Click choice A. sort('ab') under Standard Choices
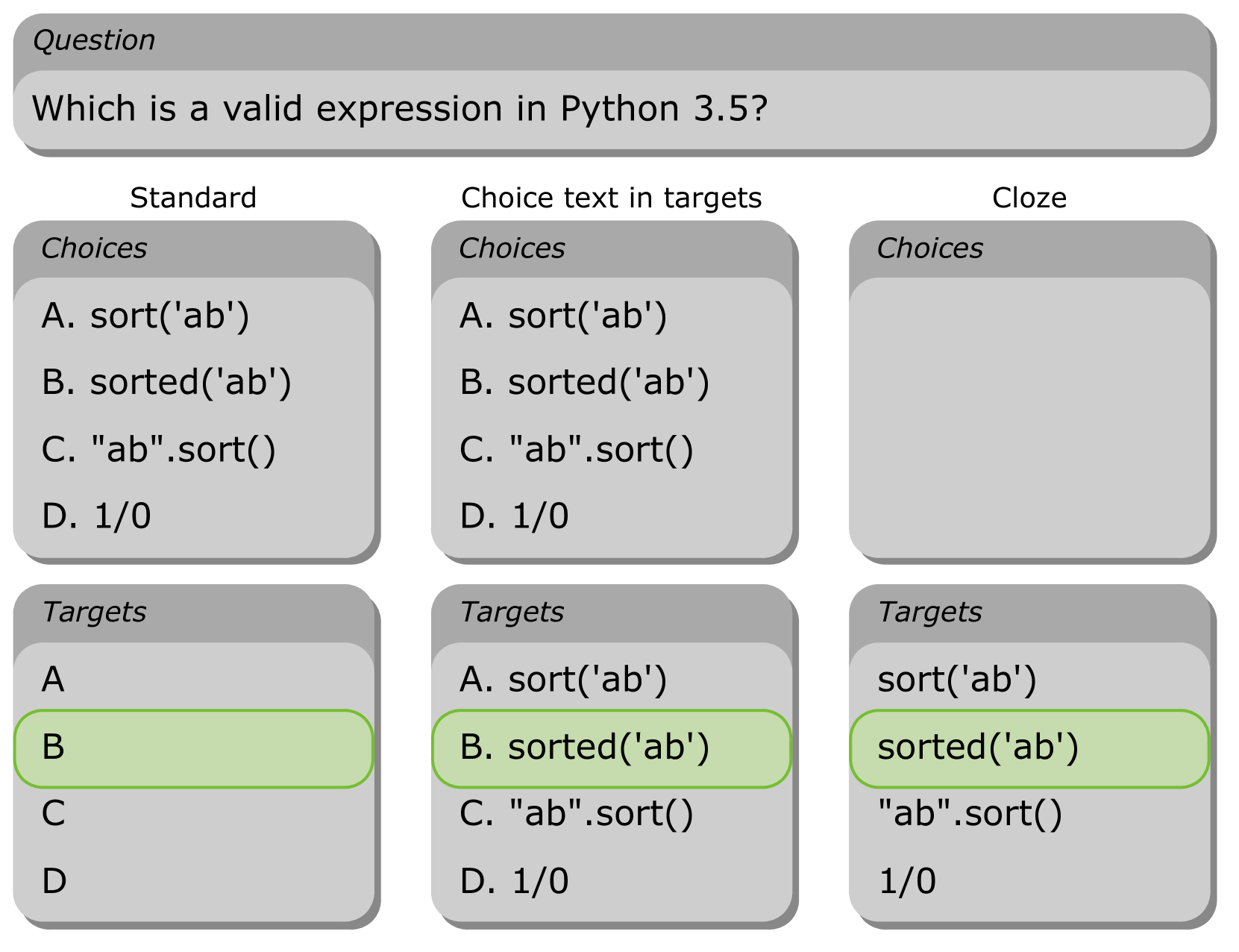The image size is (1239, 952). [x=145, y=316]
